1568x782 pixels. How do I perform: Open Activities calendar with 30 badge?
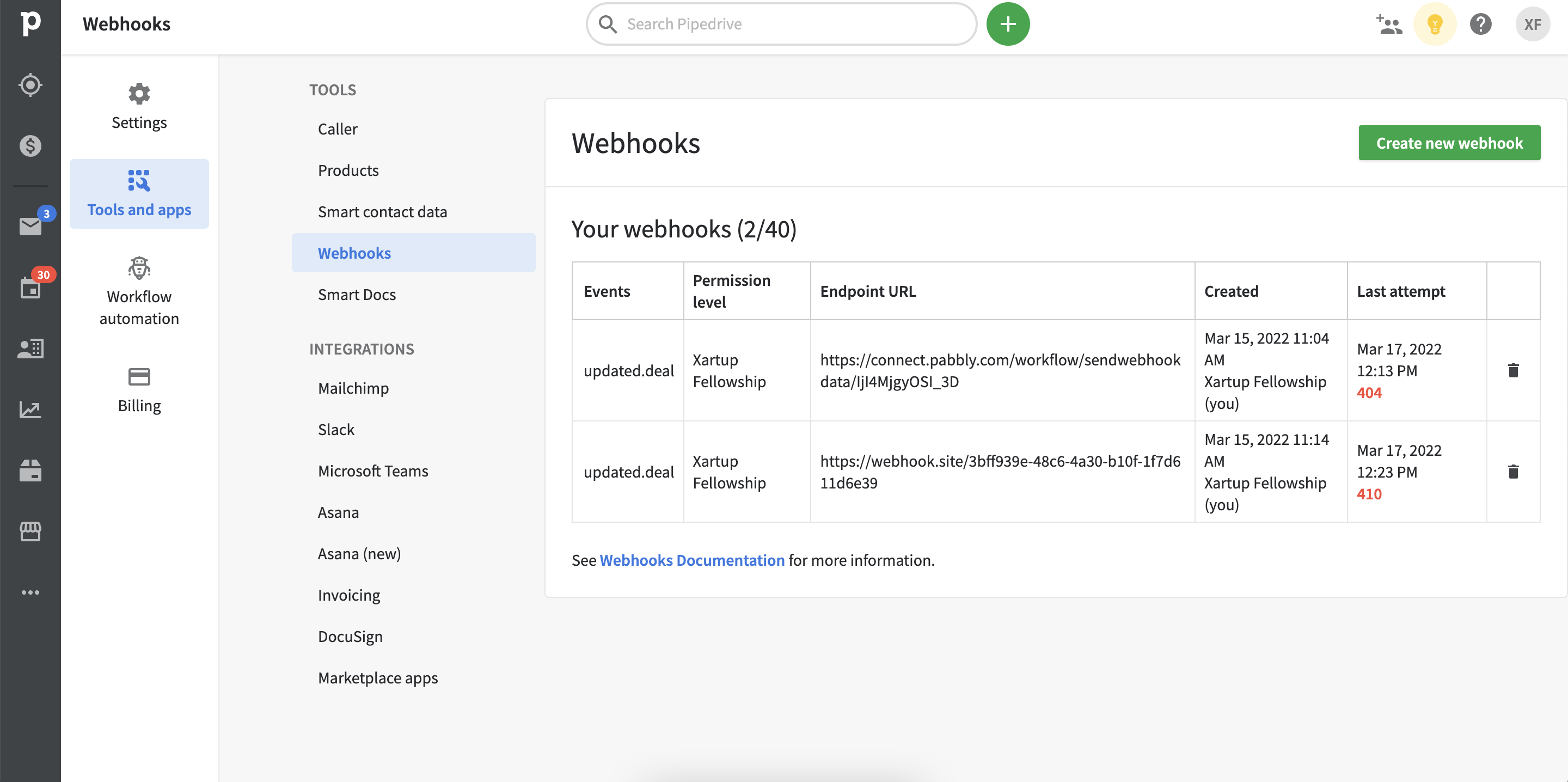pos(30,287)
